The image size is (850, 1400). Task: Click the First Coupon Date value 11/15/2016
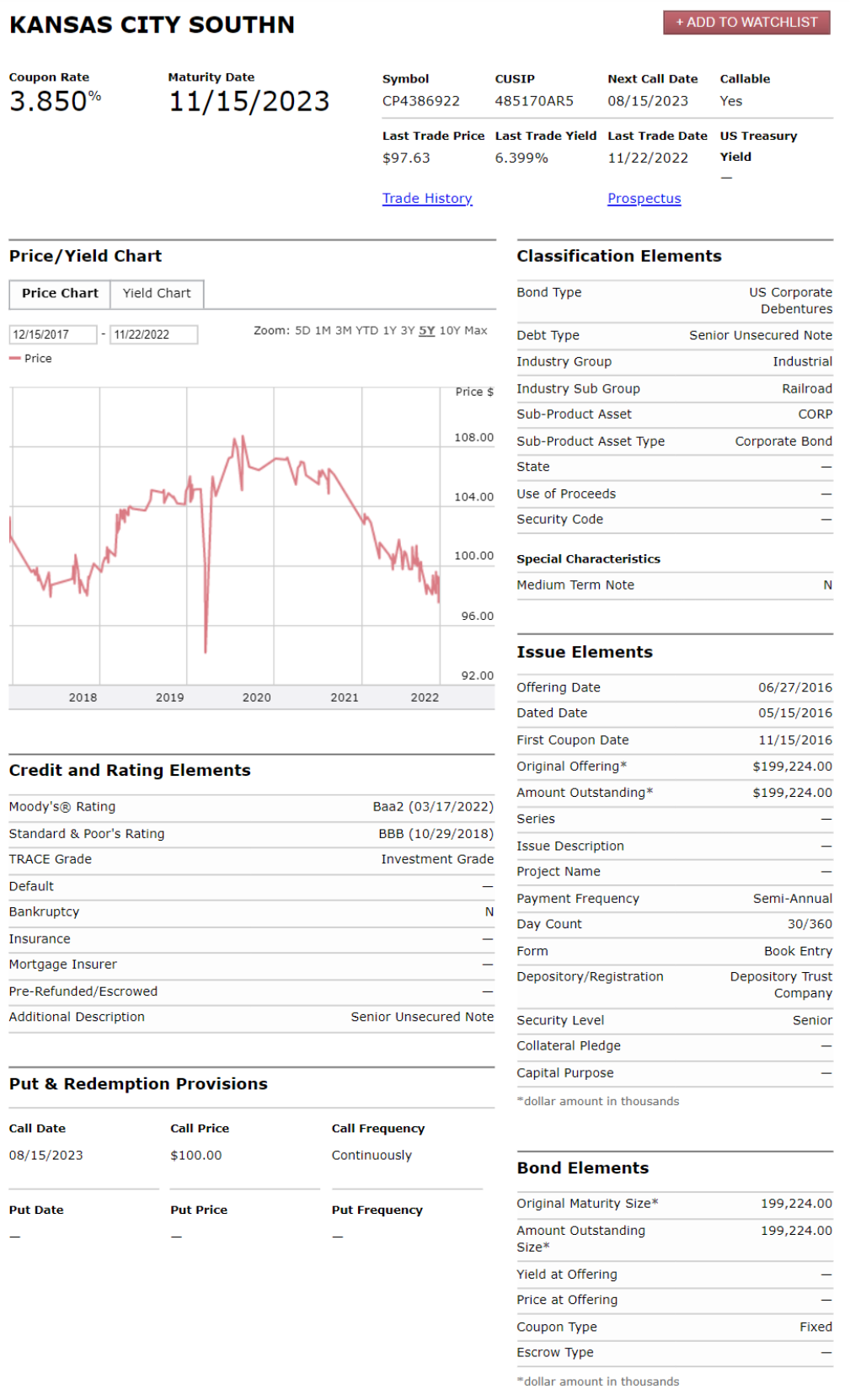click(795, 740)
